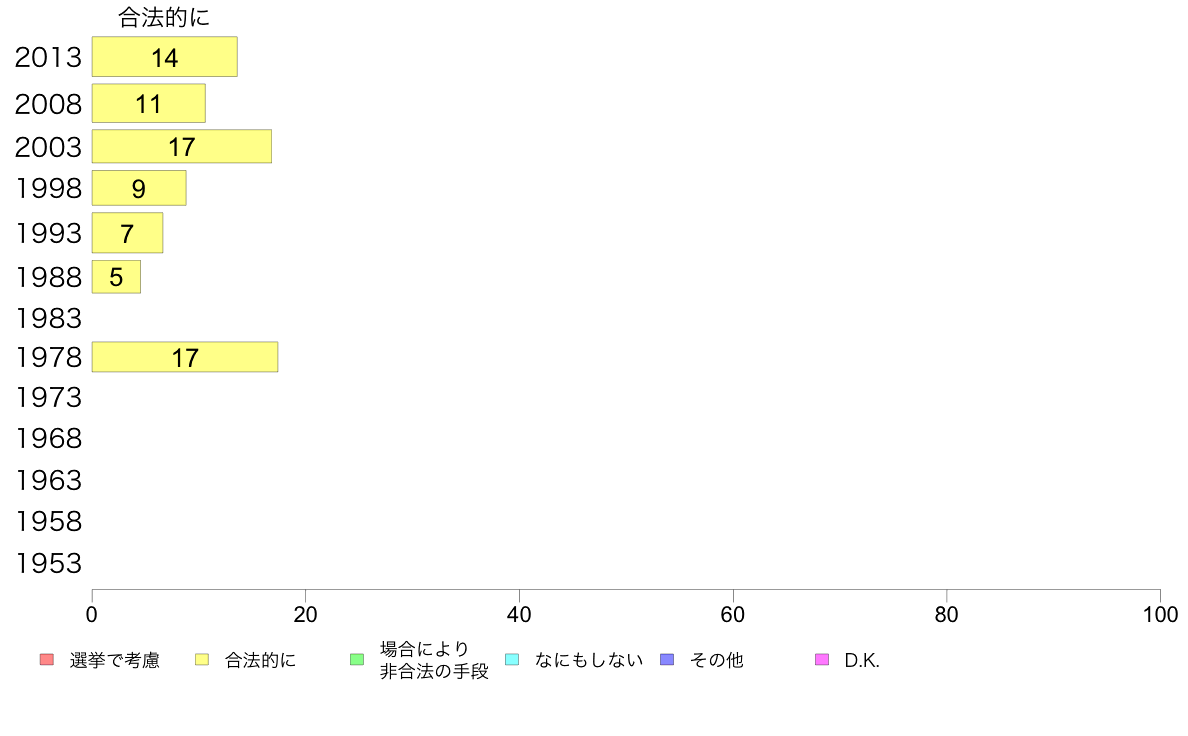Viewport: 1188px width, 736px height.
Task: Select the 1998 bar showing 9
Action: tap(139, 188)
